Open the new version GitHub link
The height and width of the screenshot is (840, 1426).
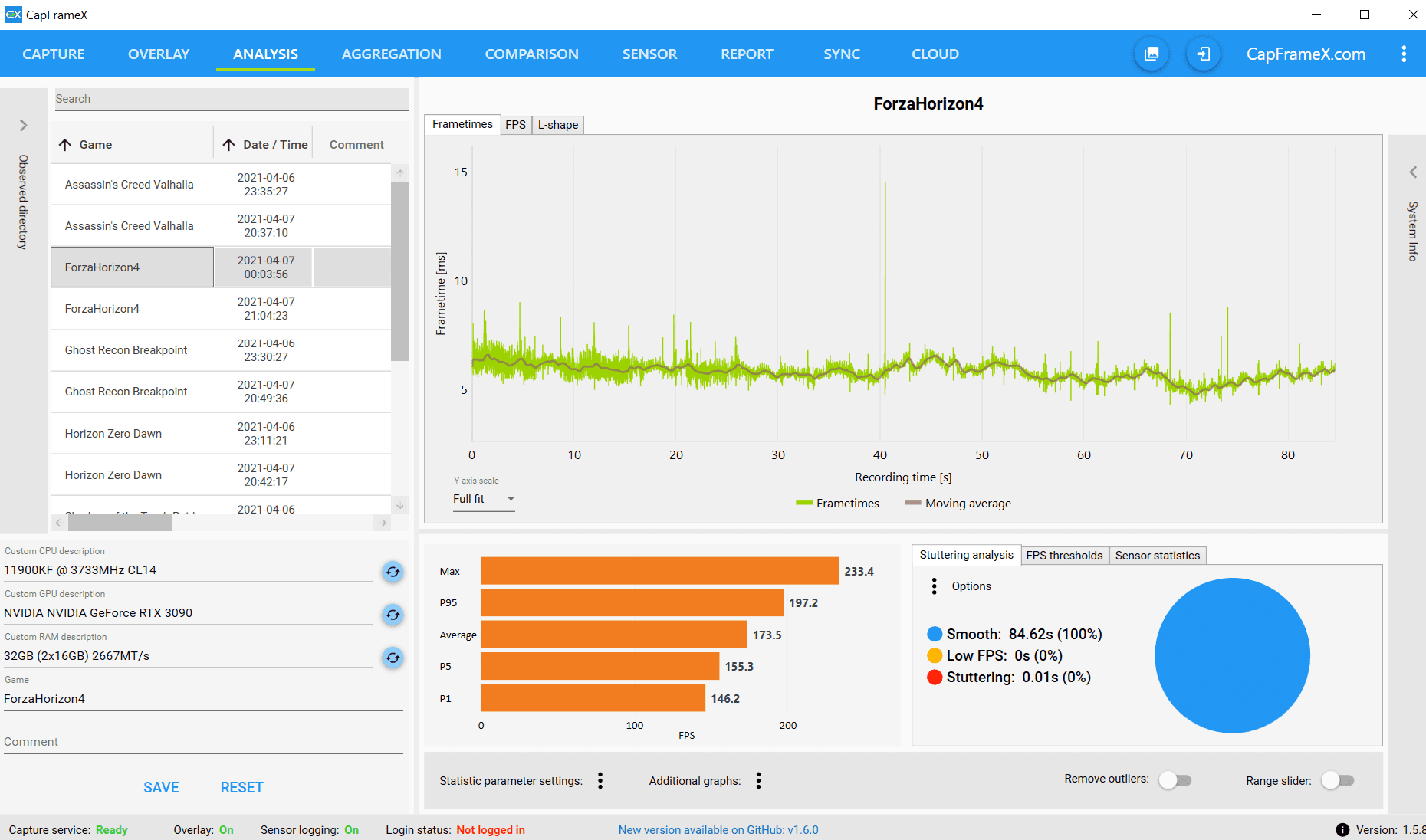click(x=718, y=830)
